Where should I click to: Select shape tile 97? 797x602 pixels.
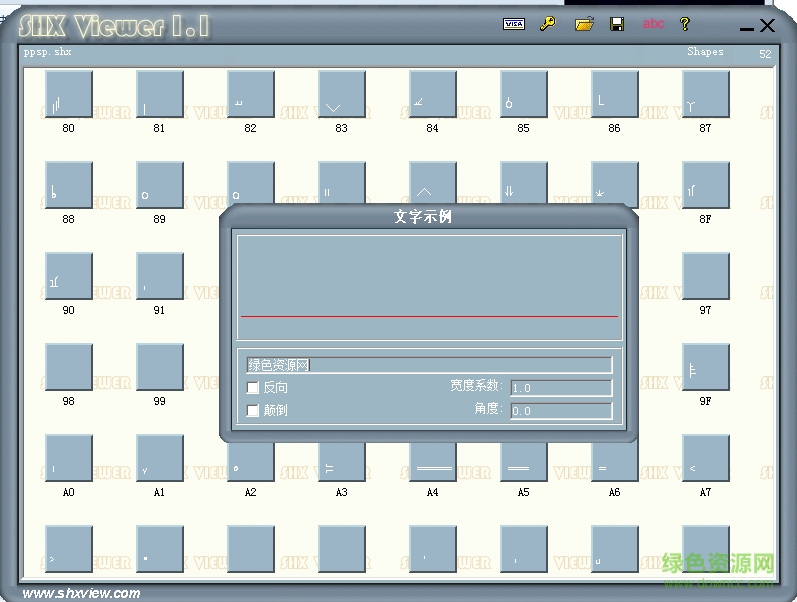click(706, 276)
